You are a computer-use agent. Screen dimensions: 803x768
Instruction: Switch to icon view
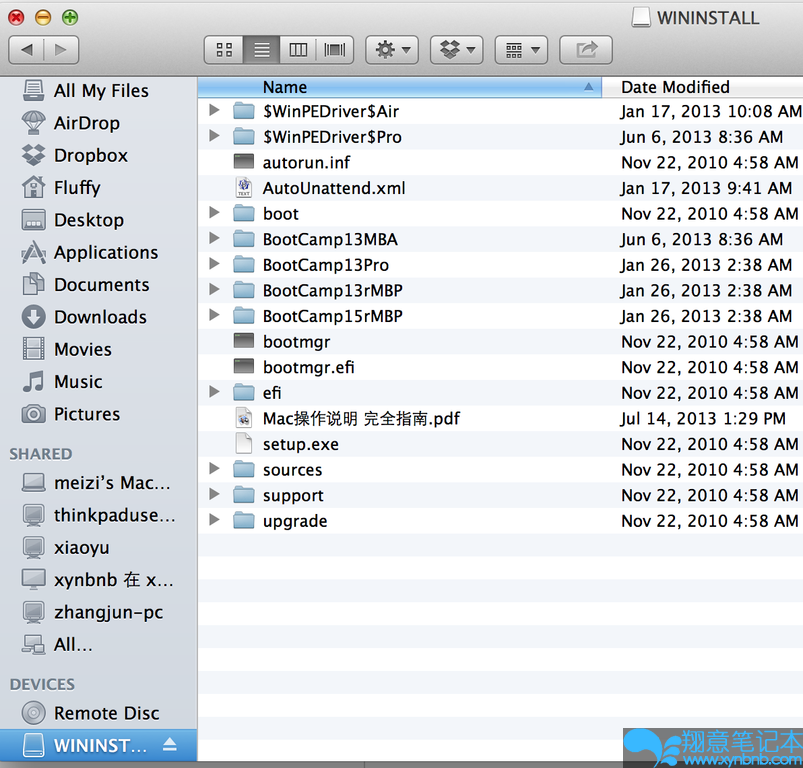(224, 50)
